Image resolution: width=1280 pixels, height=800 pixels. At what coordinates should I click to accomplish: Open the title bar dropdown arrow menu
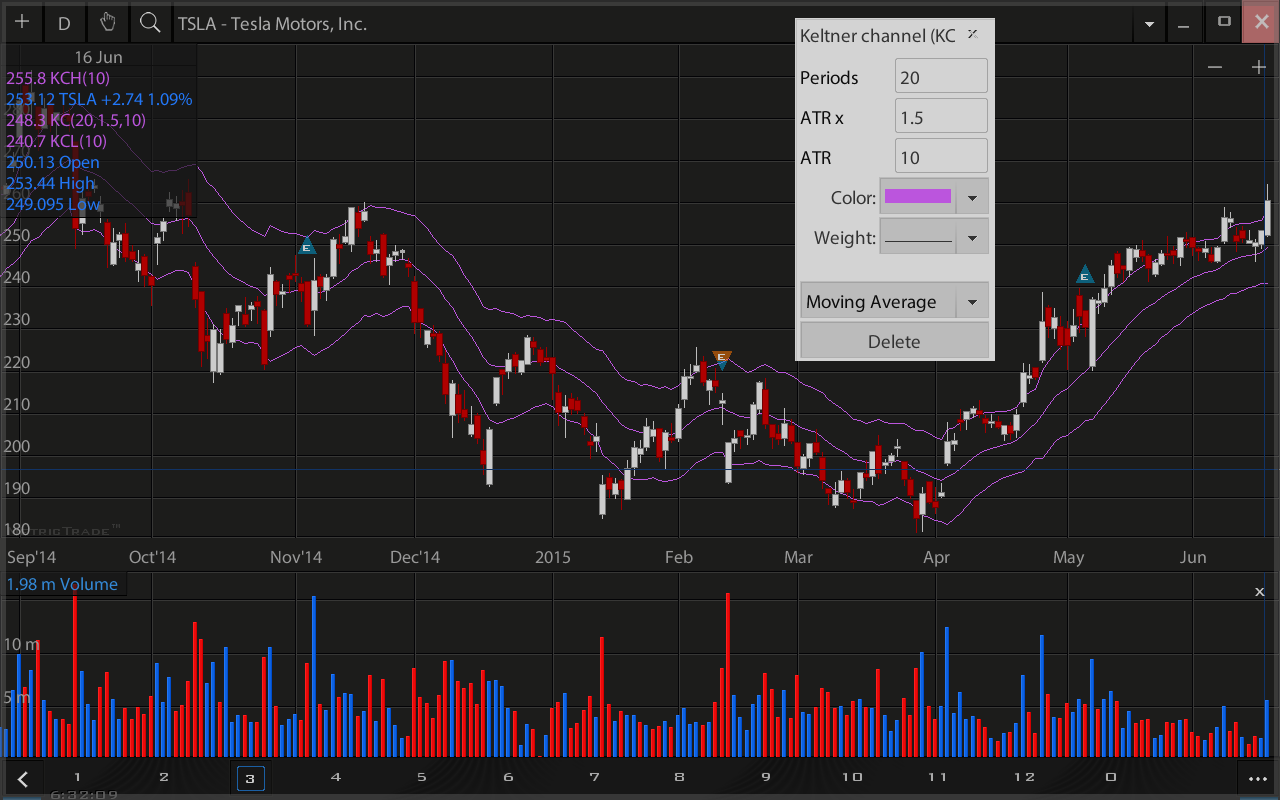click(x=1150, y=23)
